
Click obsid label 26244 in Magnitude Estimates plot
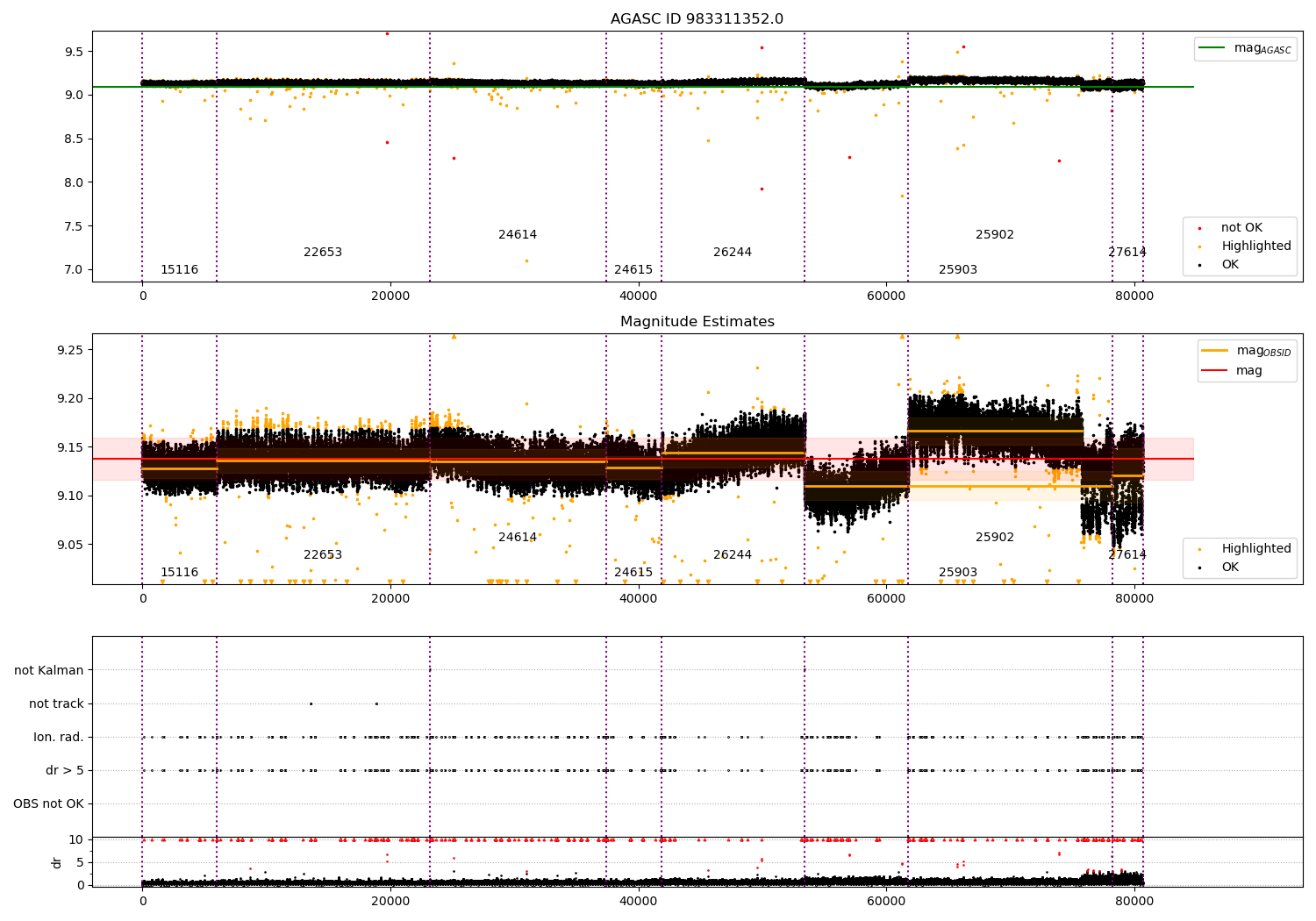pos(733,555)
